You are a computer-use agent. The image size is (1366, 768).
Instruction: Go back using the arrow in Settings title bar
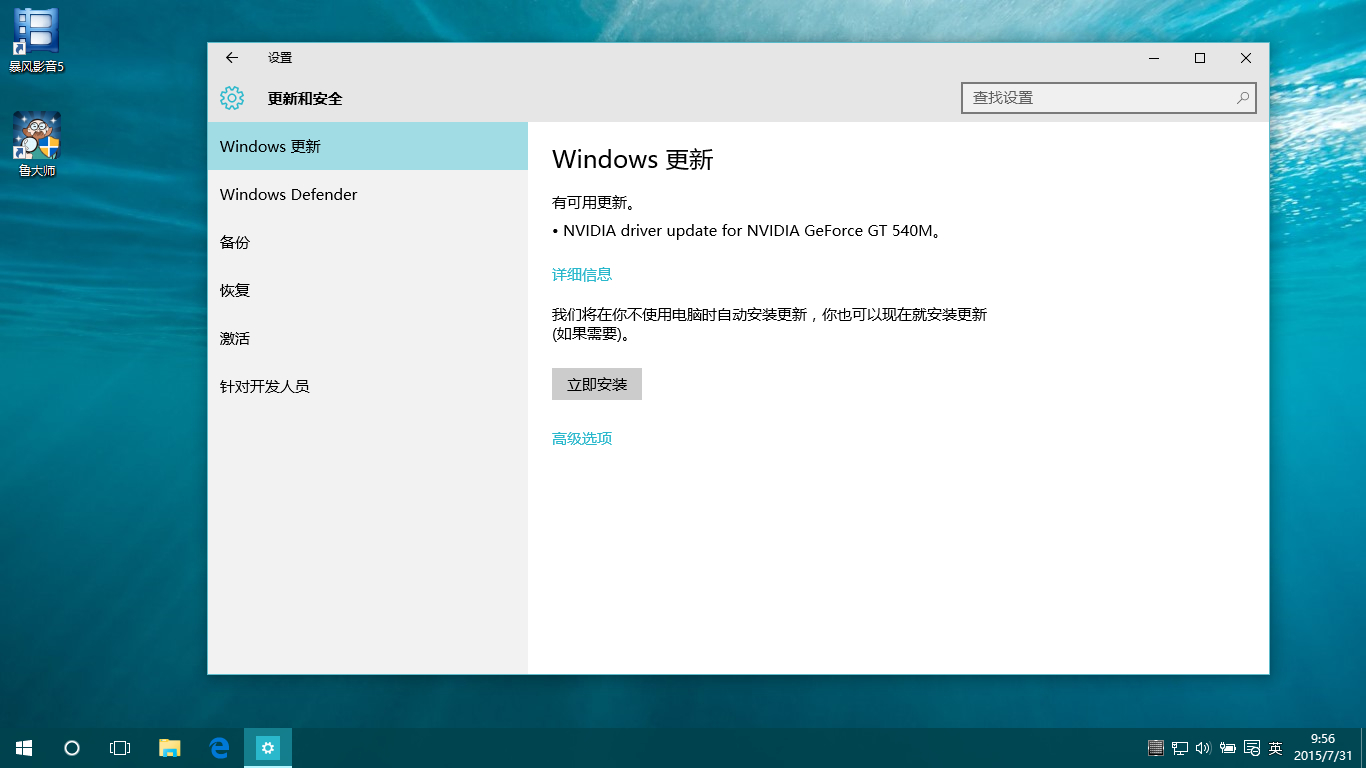click(232, 58)
